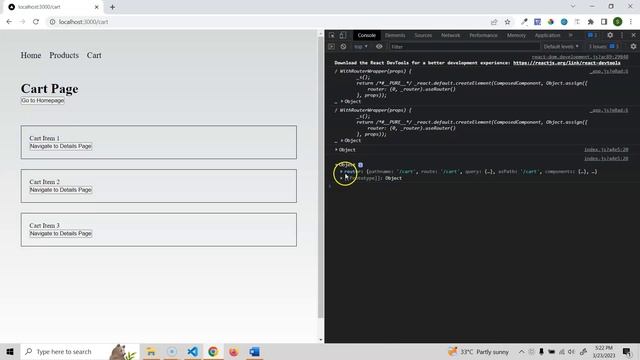Go back in browser history
Screen dimensions: 640x360
(x=9, y=22)
